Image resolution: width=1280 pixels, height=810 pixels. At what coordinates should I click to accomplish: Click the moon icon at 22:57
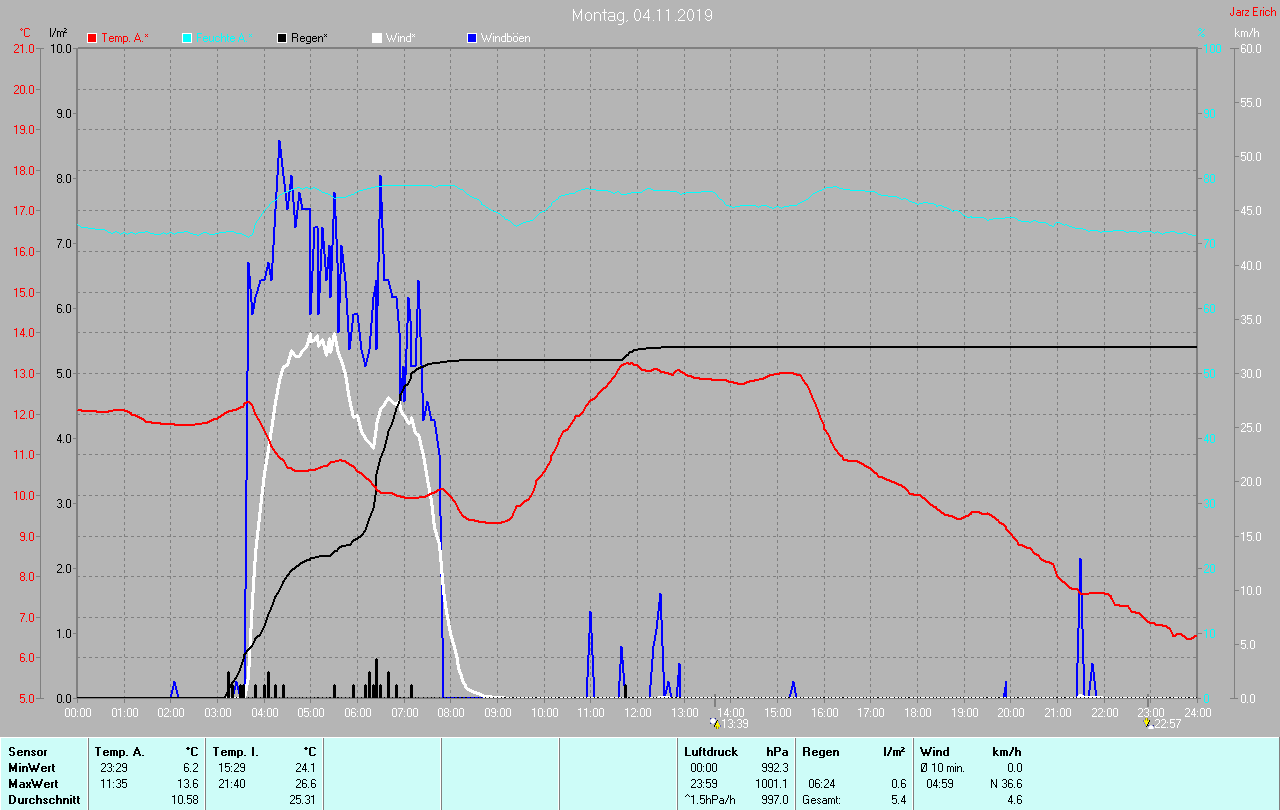click(1148, 722)
